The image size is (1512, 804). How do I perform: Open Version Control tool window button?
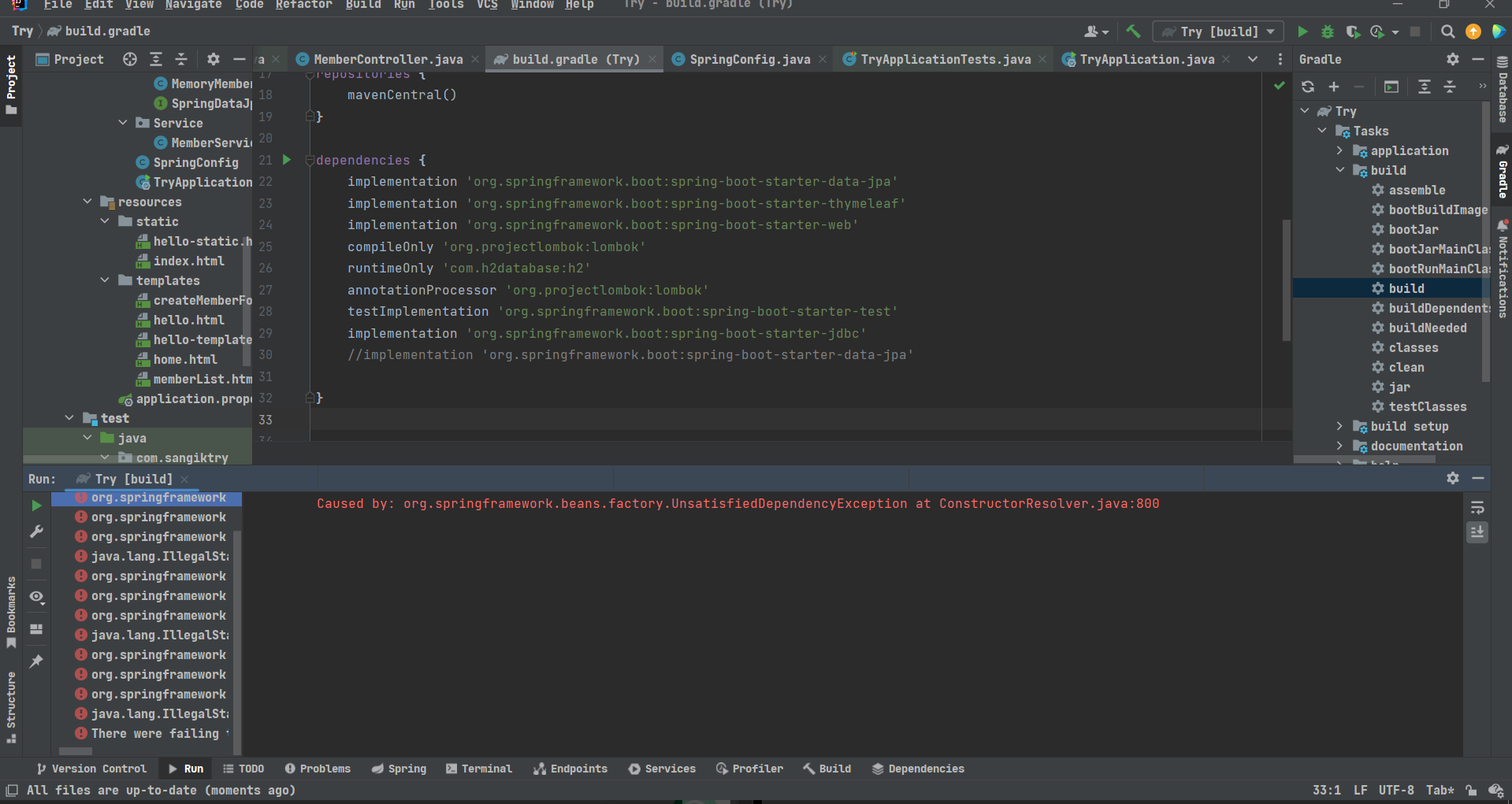(x=91, y=769)
